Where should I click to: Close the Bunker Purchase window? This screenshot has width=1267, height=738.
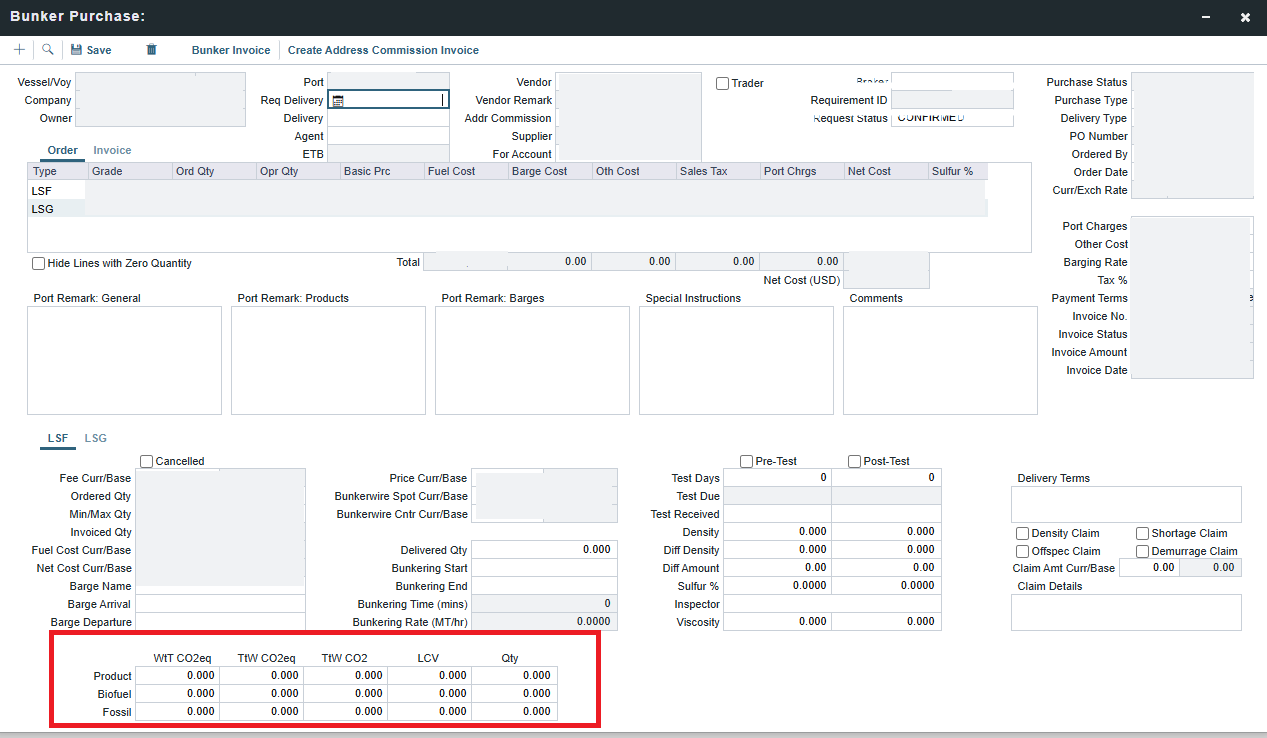1245,18
